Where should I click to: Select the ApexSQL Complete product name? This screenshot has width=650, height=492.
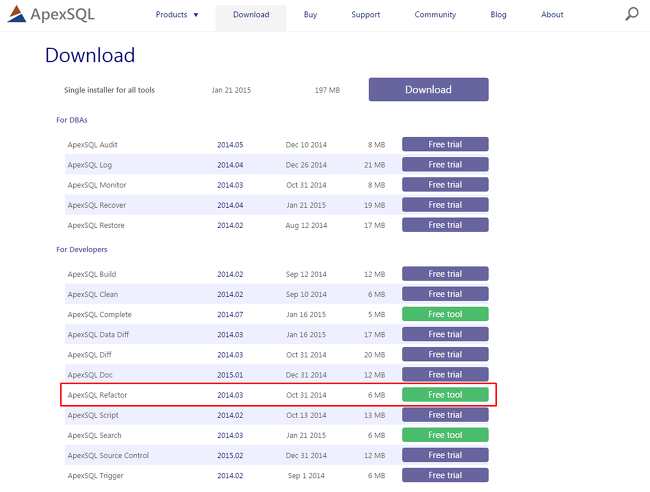pos(99,315)
